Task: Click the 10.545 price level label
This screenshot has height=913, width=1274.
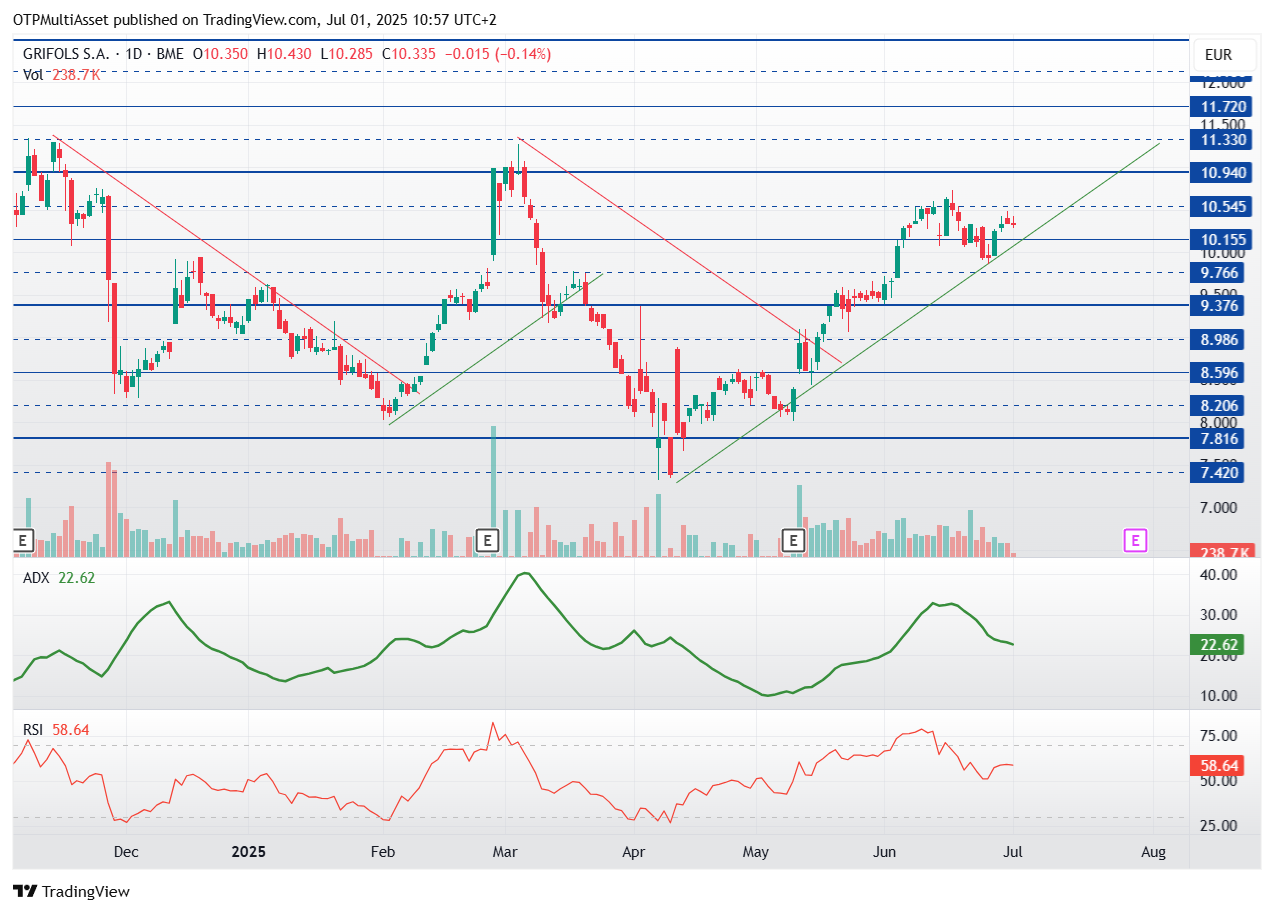Action: pos(1220,207)
